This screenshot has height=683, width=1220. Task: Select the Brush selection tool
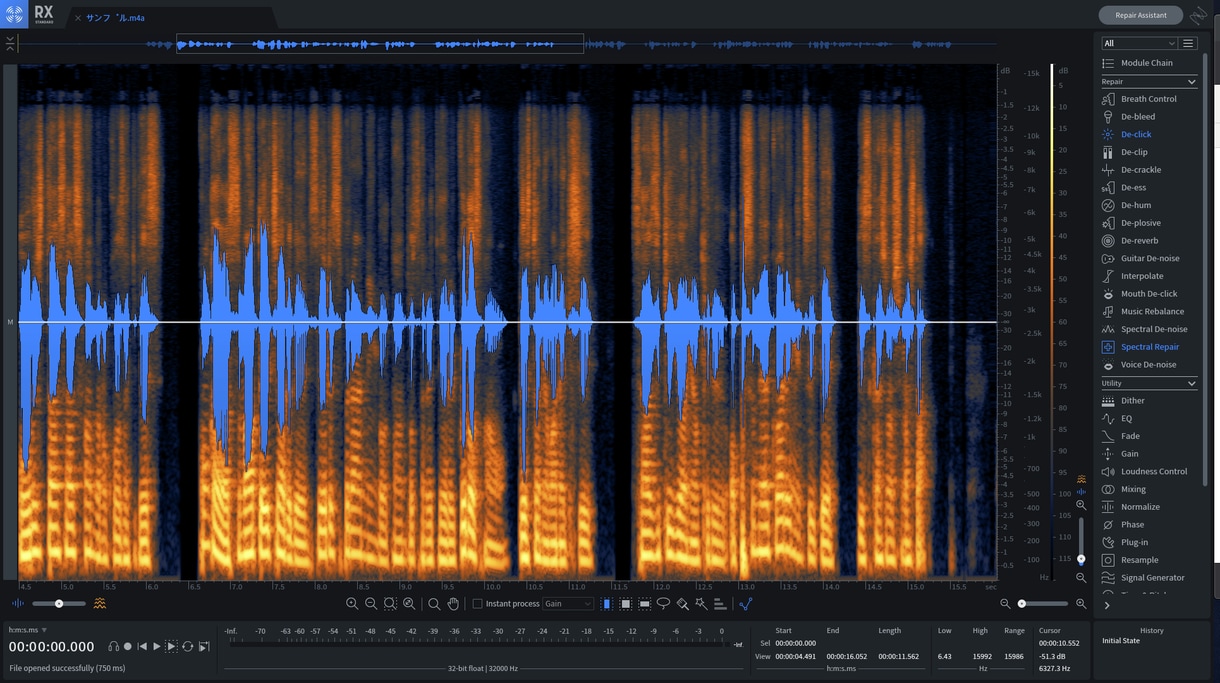click(x=682, y=604)
